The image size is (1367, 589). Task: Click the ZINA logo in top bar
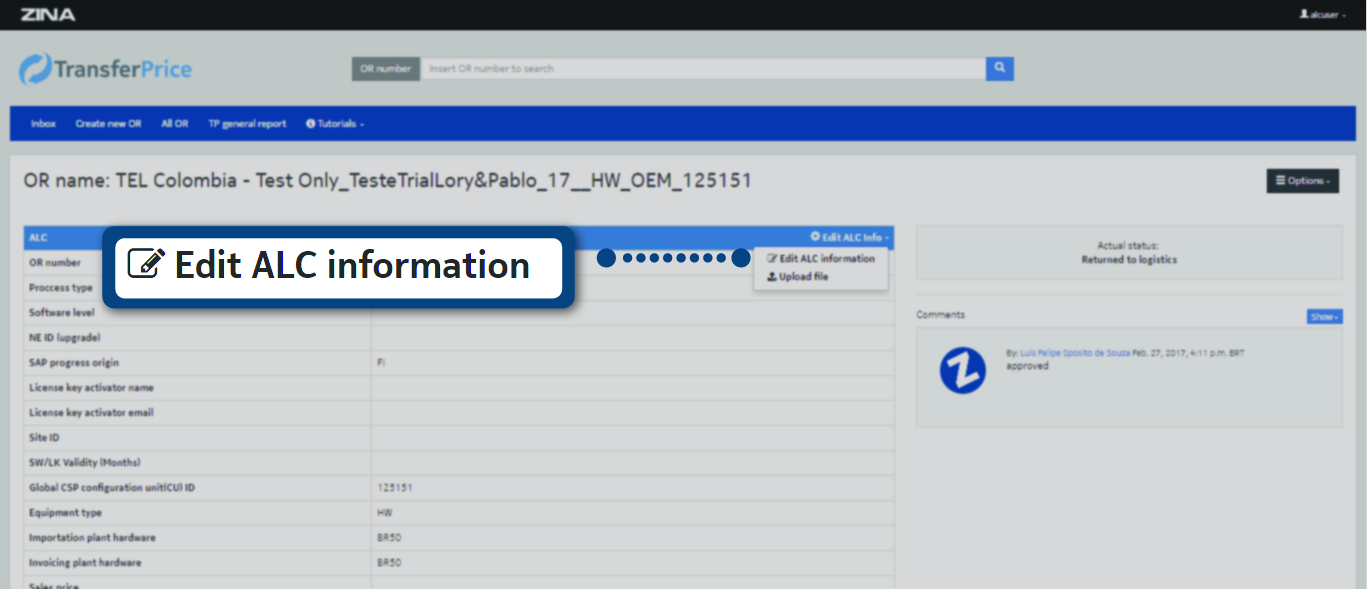(47, 14)
